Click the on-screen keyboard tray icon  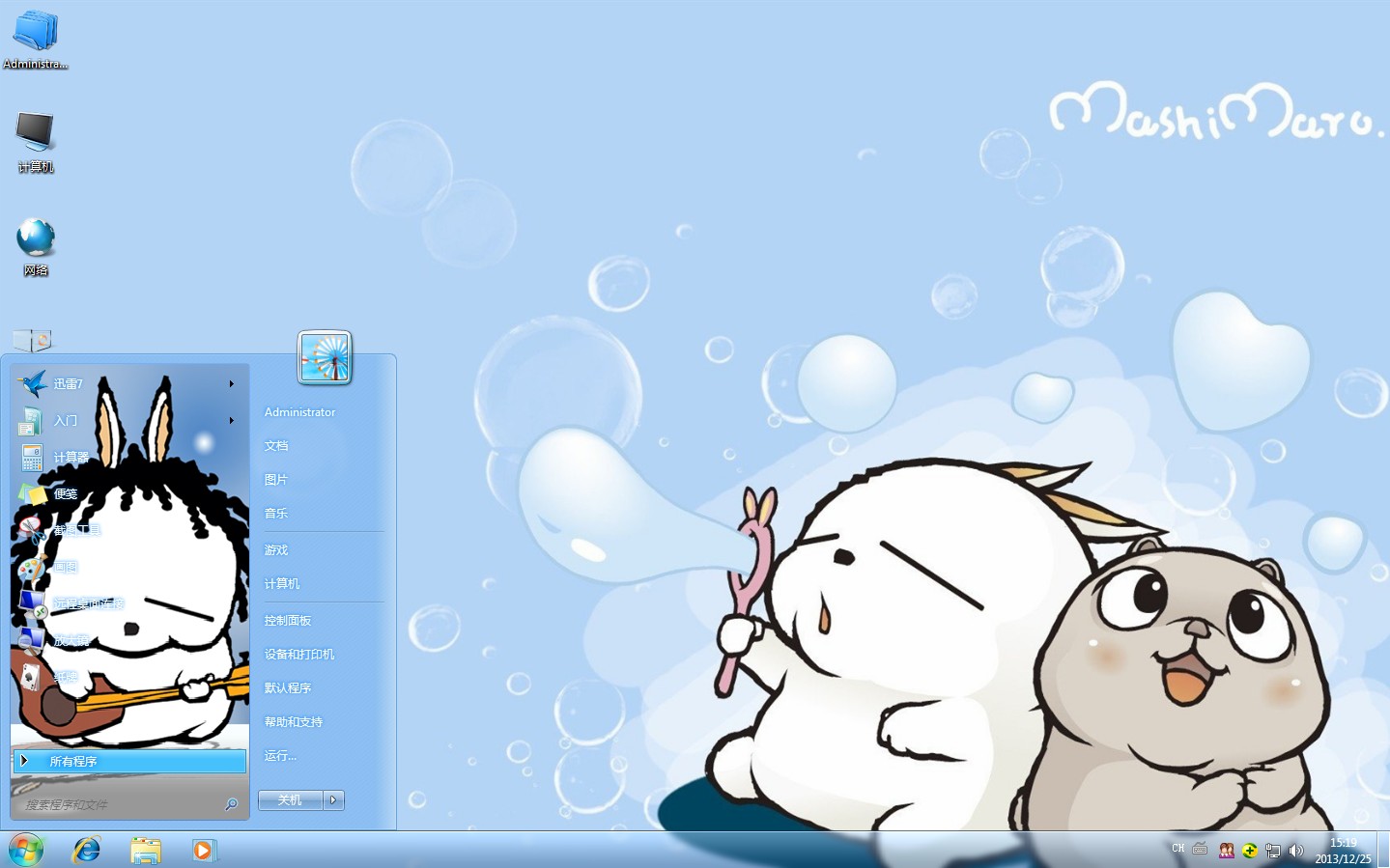(x=1200, y=849)
